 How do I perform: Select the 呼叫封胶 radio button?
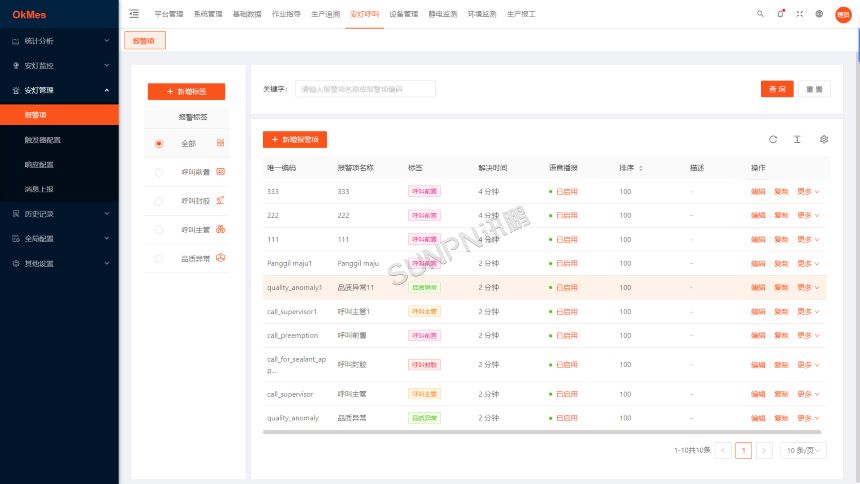click(x=159, y=201)
